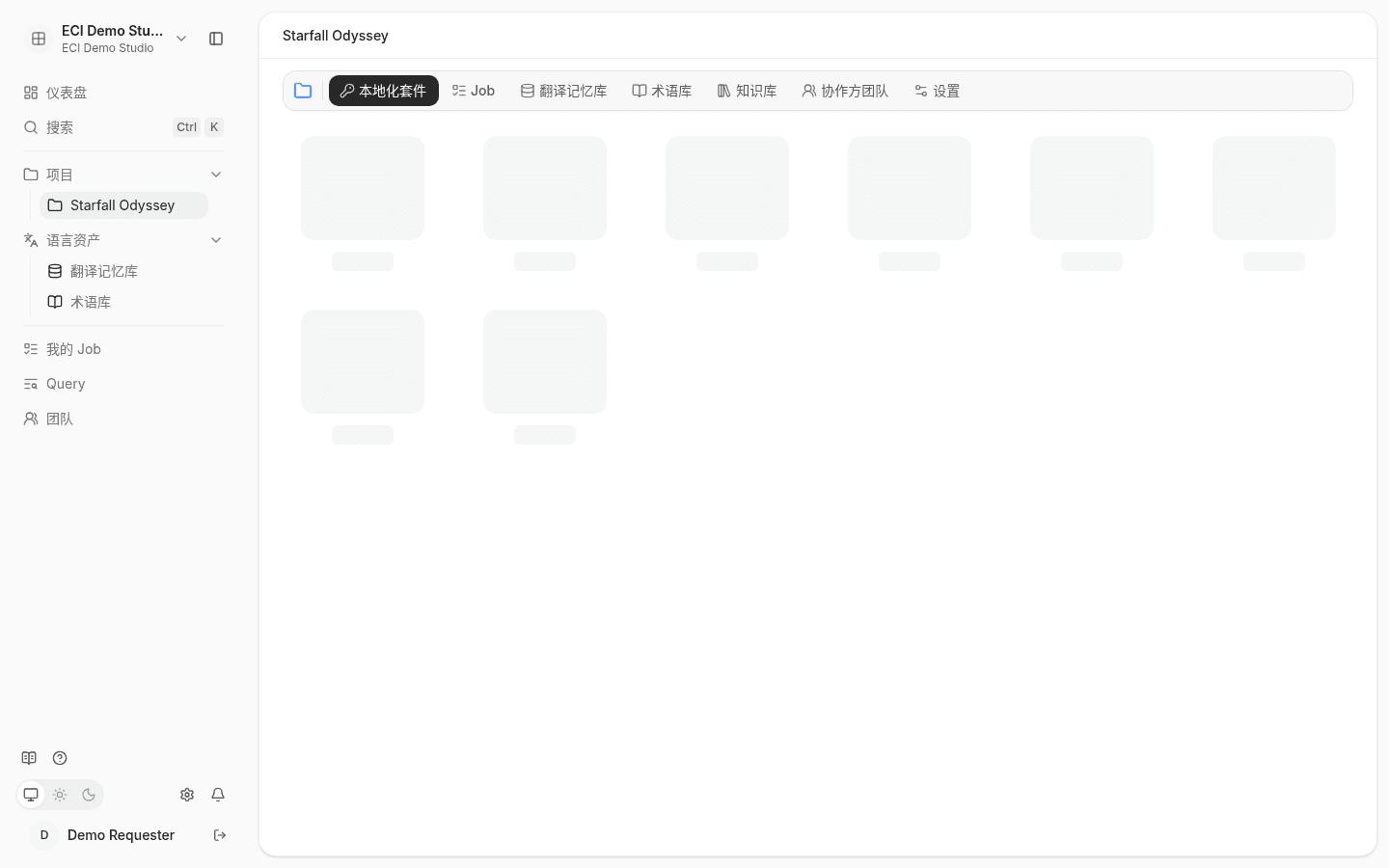Switch to light theme sun icon
Viewport: 1389px width, 868px height.
coord(60,795)
